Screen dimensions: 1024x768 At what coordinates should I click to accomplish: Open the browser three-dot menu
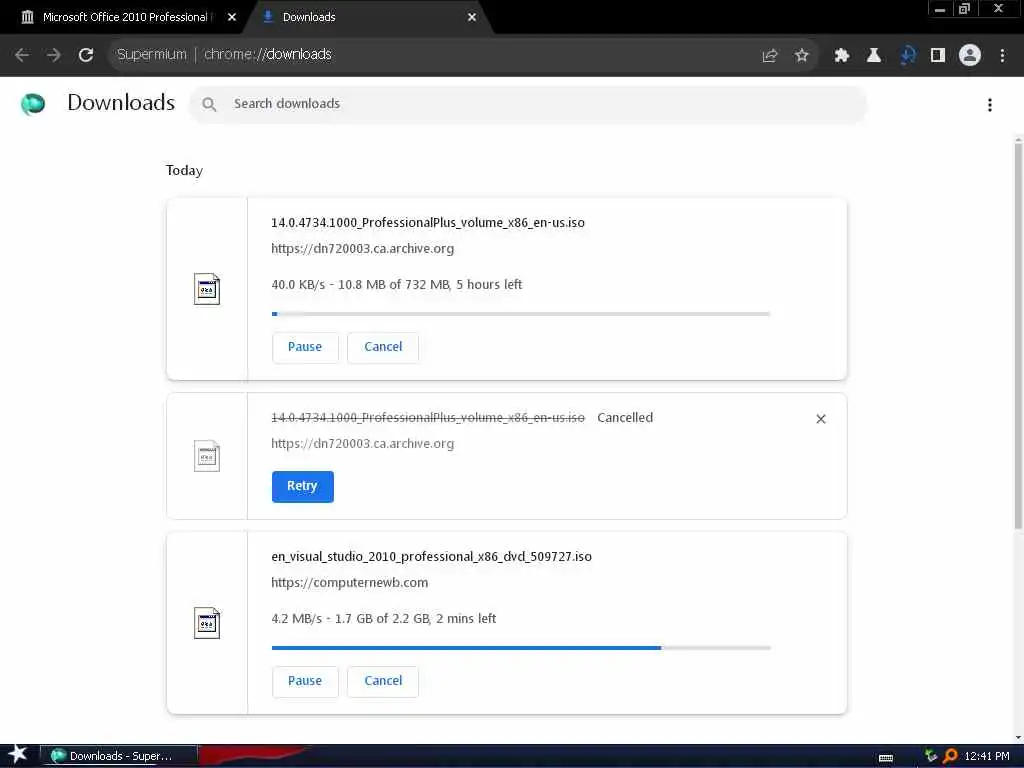(x=1002, y=56)
